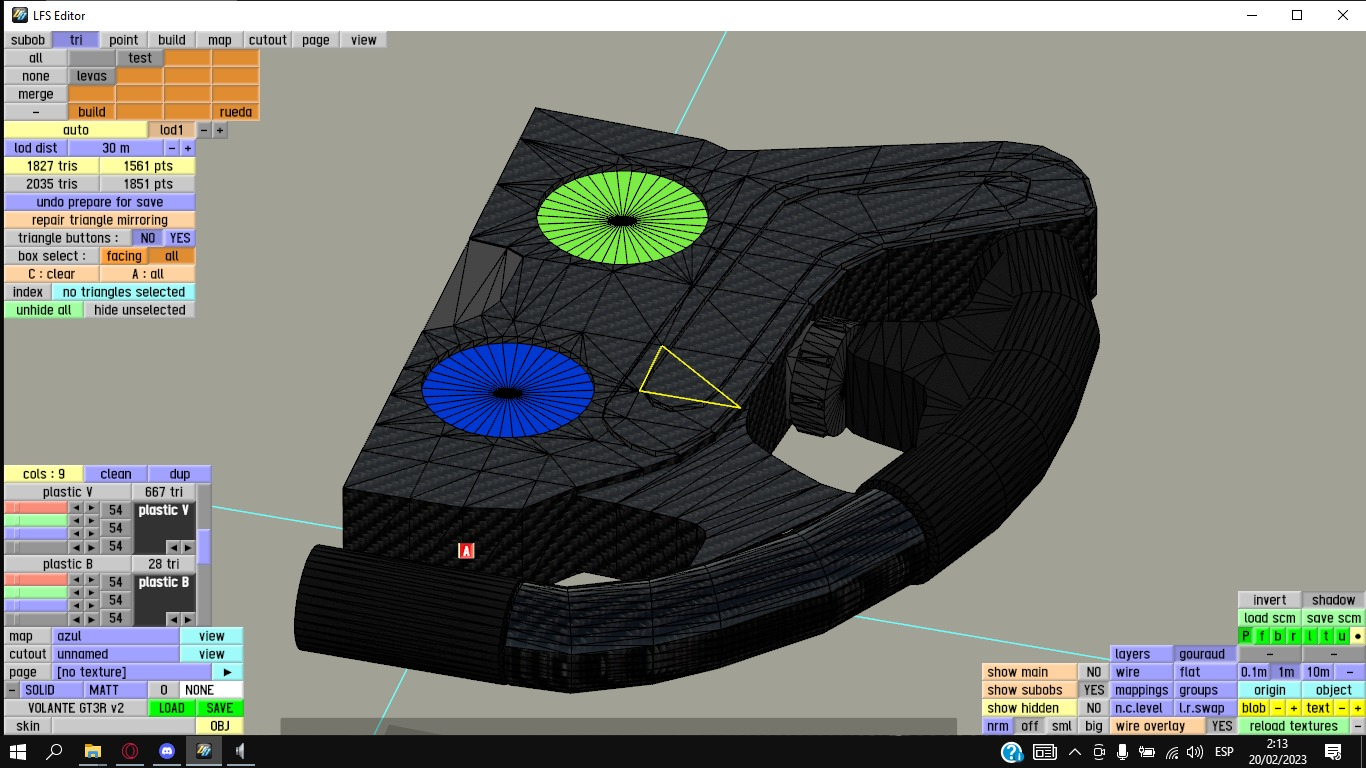Open Discord from the taskbar

tap(167, 751)
